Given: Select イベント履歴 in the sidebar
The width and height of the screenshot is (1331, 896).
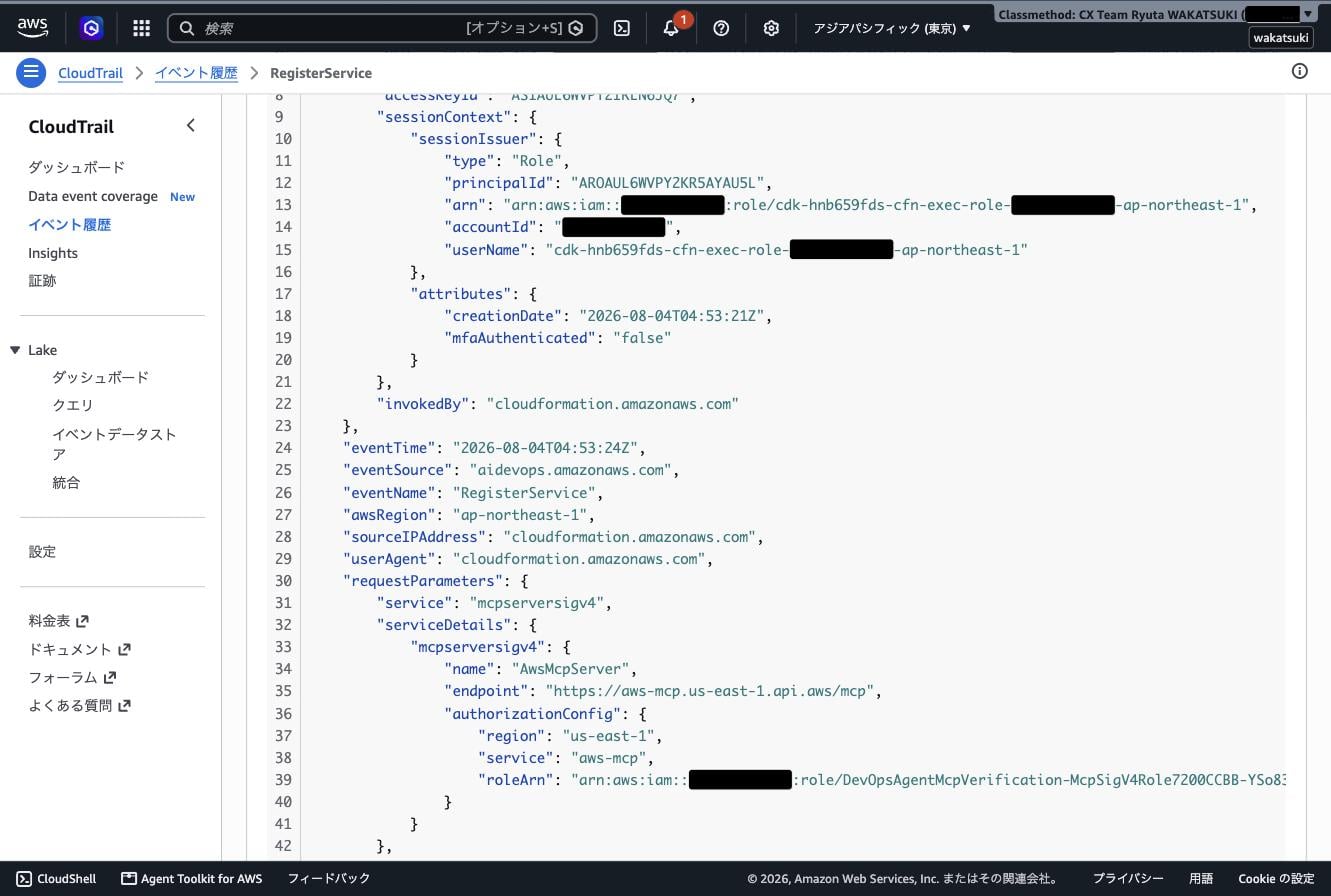Looking at the screenshot, I should click(70, 225).
